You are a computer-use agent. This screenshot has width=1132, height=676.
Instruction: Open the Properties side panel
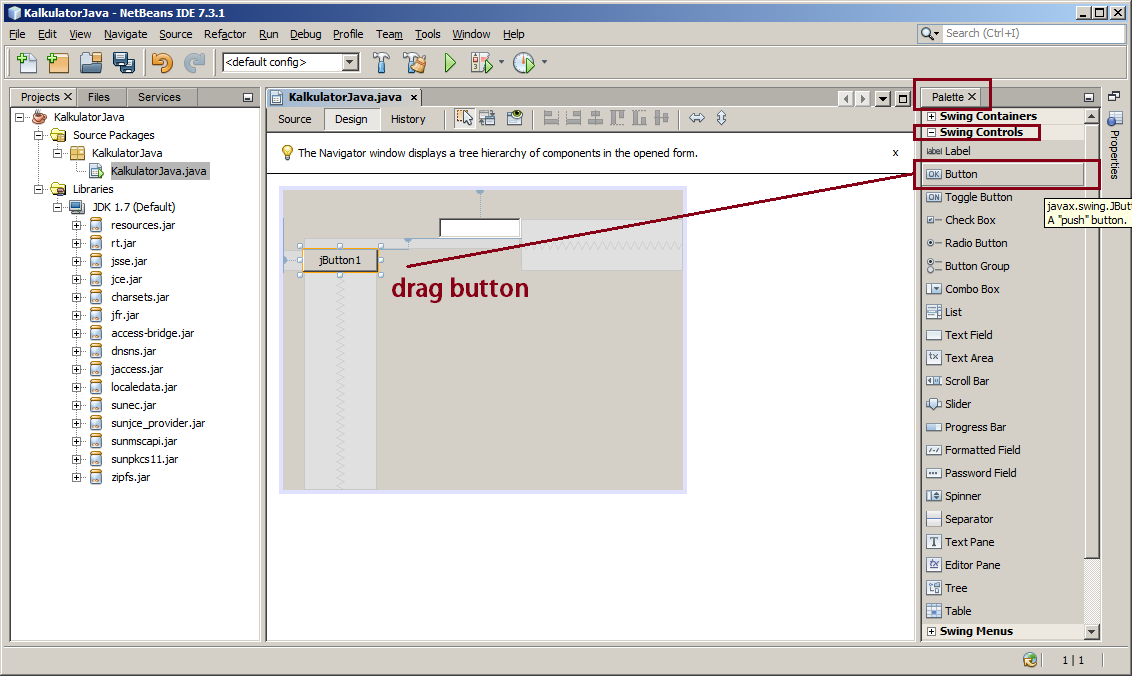coord(1115,147)
